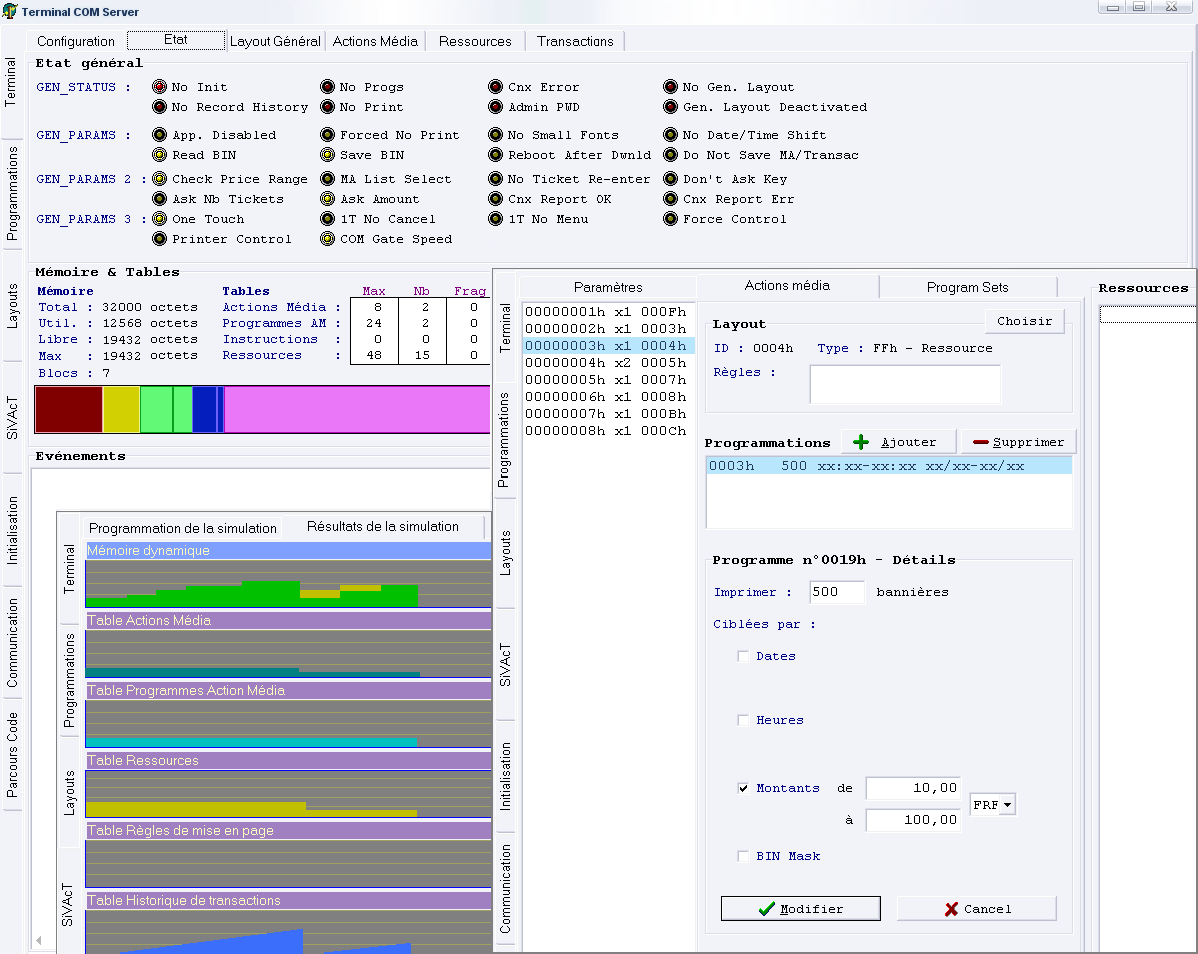Click the red X icon on Cancel
The width and height of the screenshot is (1198, 954).
pos(951,909)
